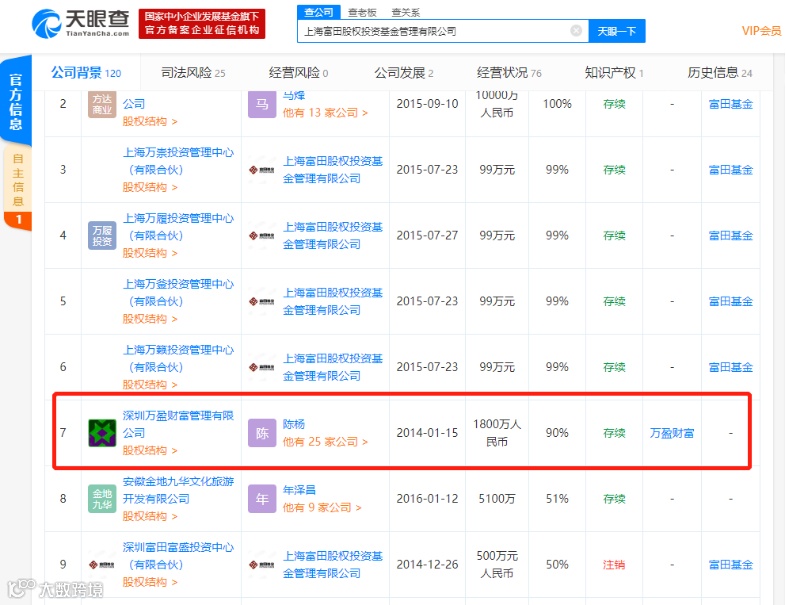Select the 陈 avatar icon in row 7
The image size is (786, 605).
pyautogui.click(x=262, y=433)
